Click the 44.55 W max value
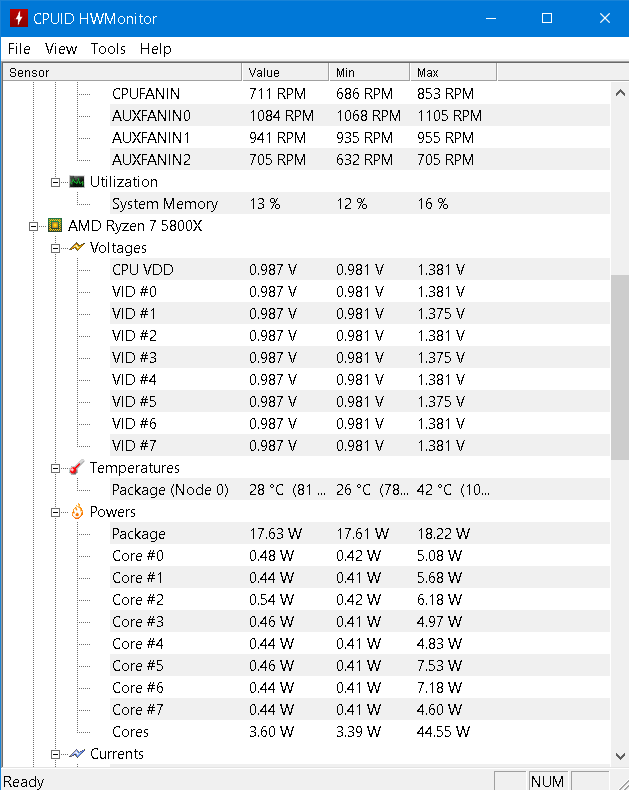 [443, 732]
